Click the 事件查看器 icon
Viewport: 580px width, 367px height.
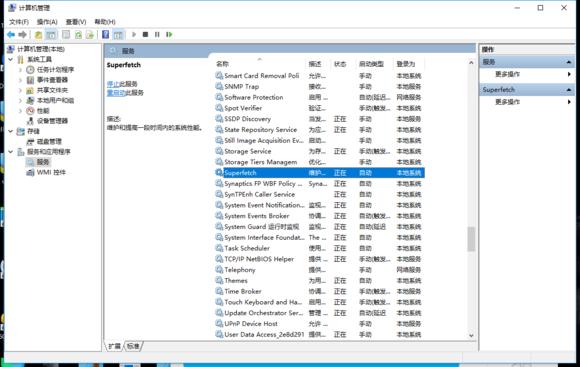point(31,80)
